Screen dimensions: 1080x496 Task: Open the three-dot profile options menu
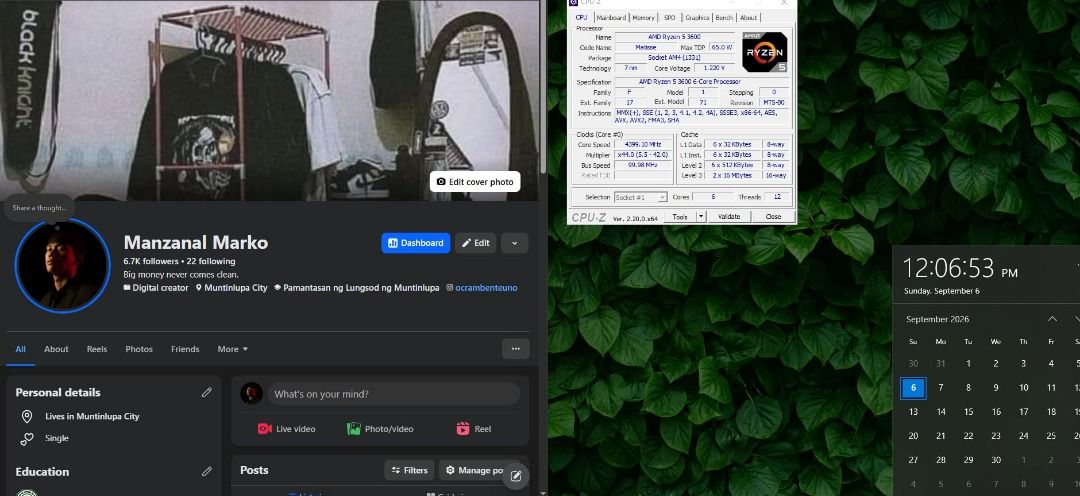515,349
